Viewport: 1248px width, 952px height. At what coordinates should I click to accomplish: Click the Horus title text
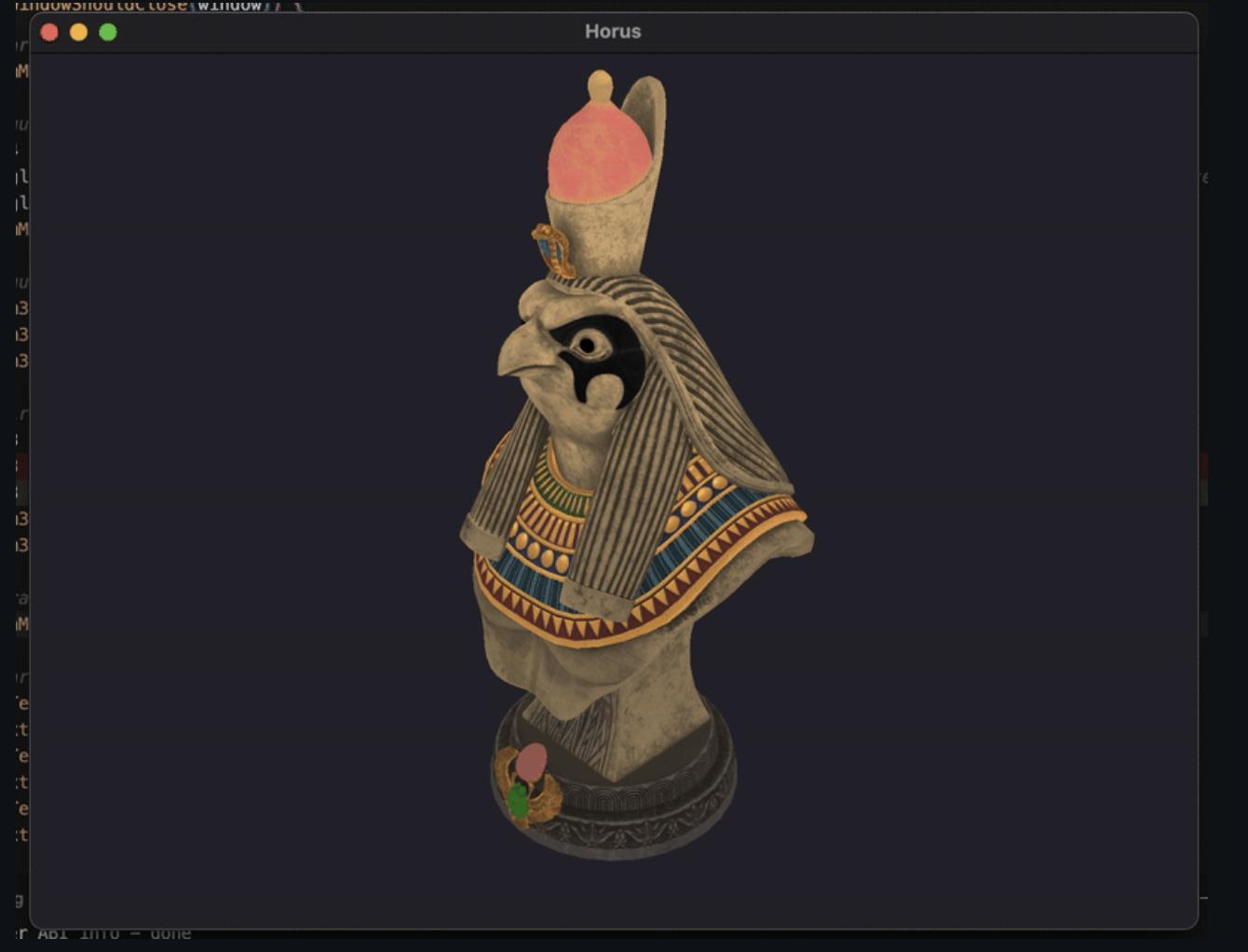click(x=613, y=31)
